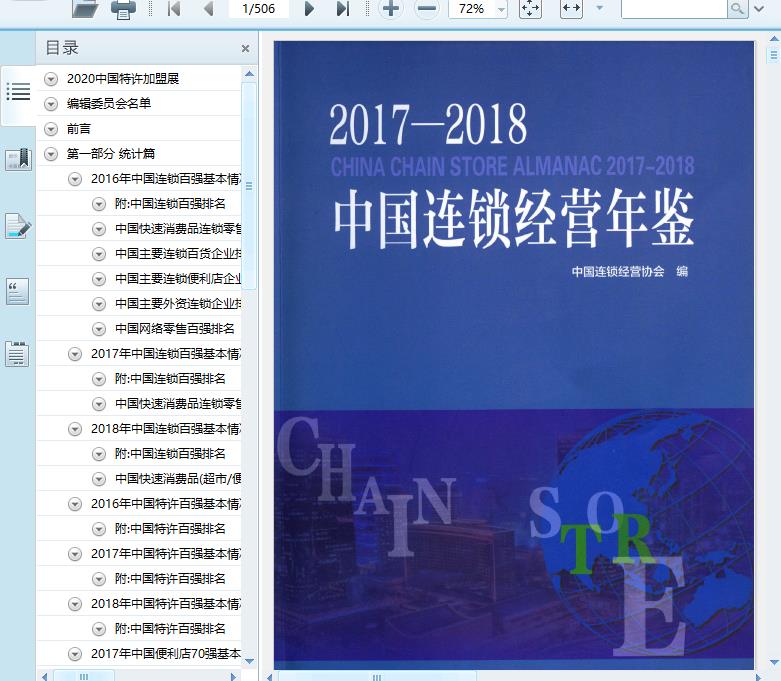Collapse the 2016年中国特许百强基本情 node

tap(75, 504)
